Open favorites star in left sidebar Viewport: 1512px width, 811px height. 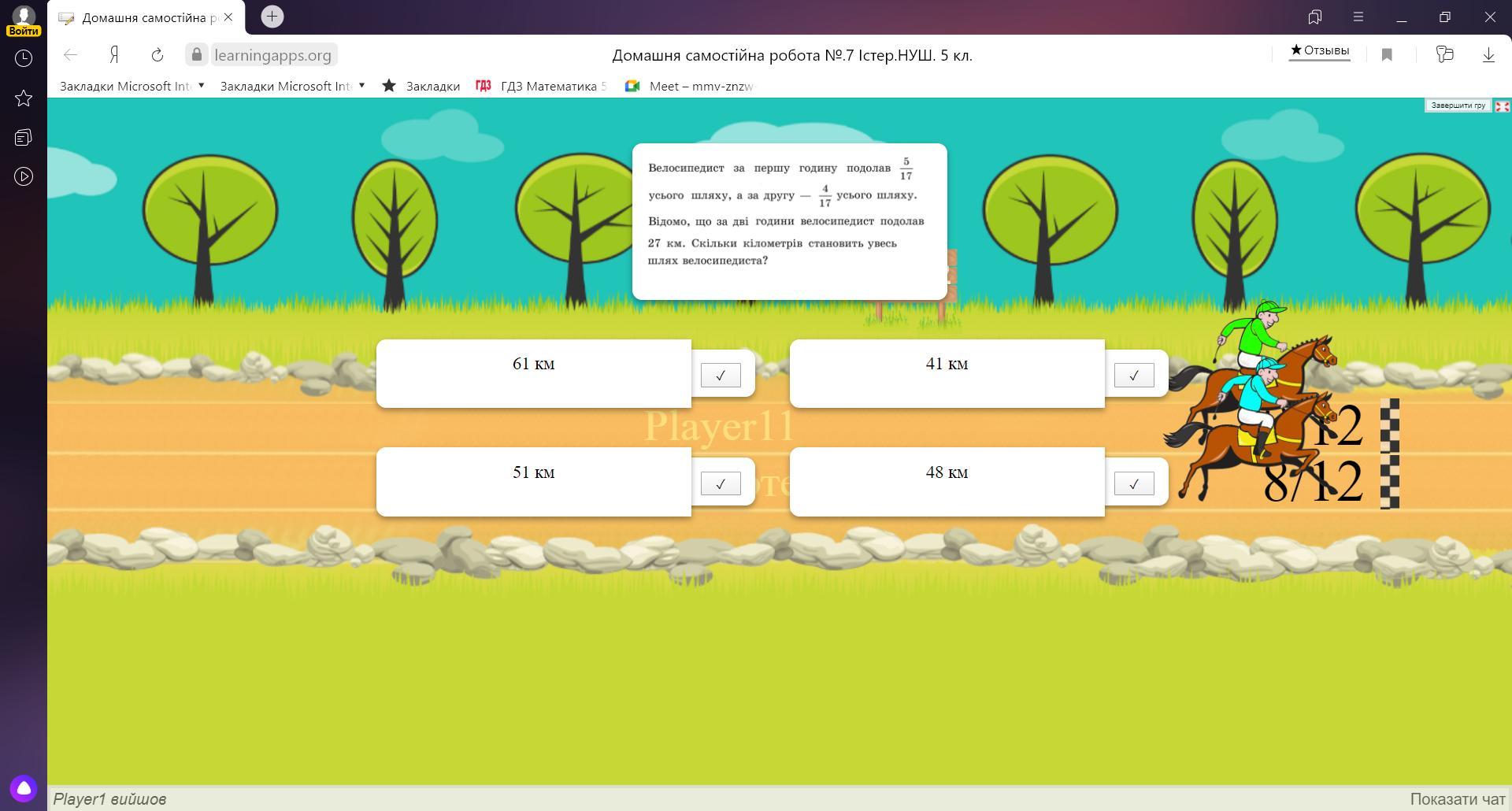24,98
